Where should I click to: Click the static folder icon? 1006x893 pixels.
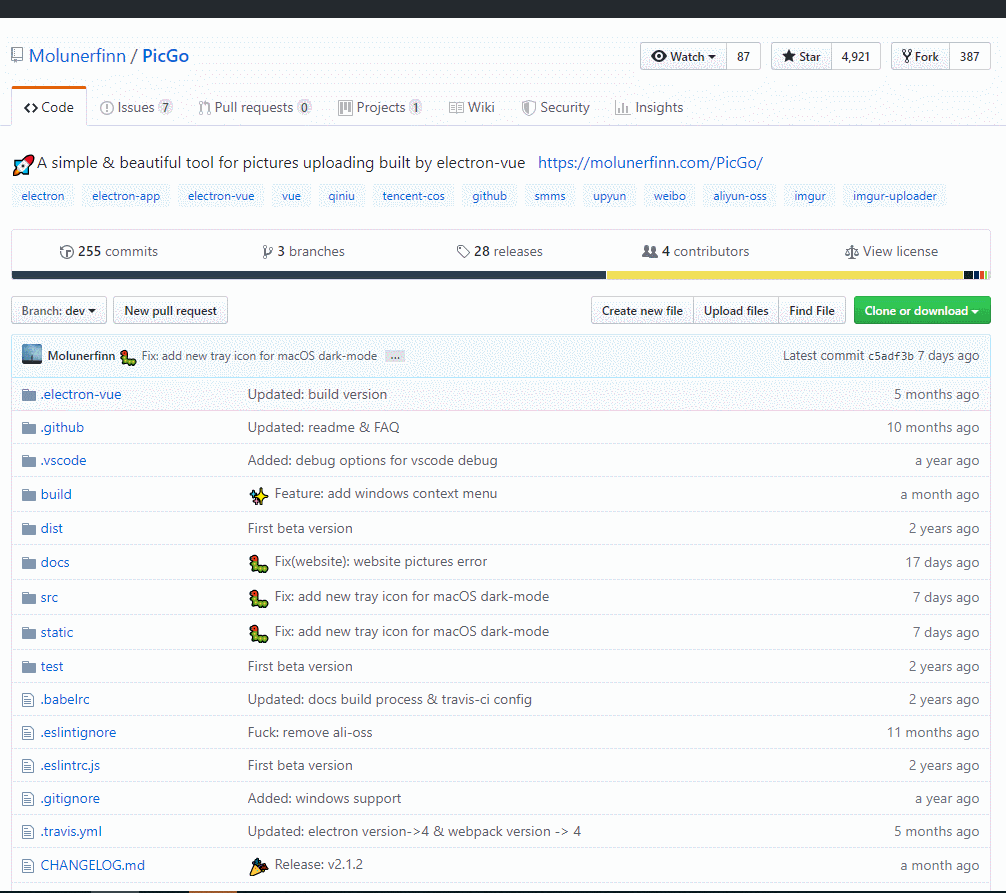click(x=28, y=633)
